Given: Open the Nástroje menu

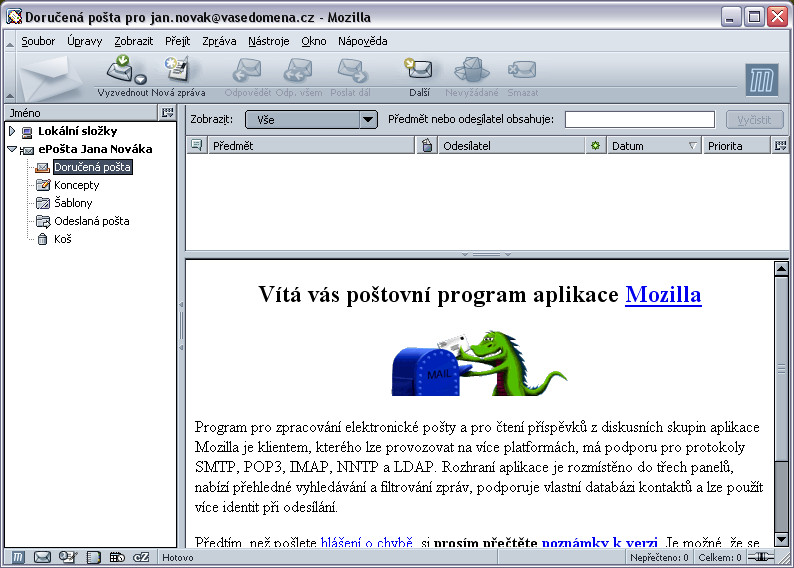Looking at the screenshot, I should [x=268, y=41].
